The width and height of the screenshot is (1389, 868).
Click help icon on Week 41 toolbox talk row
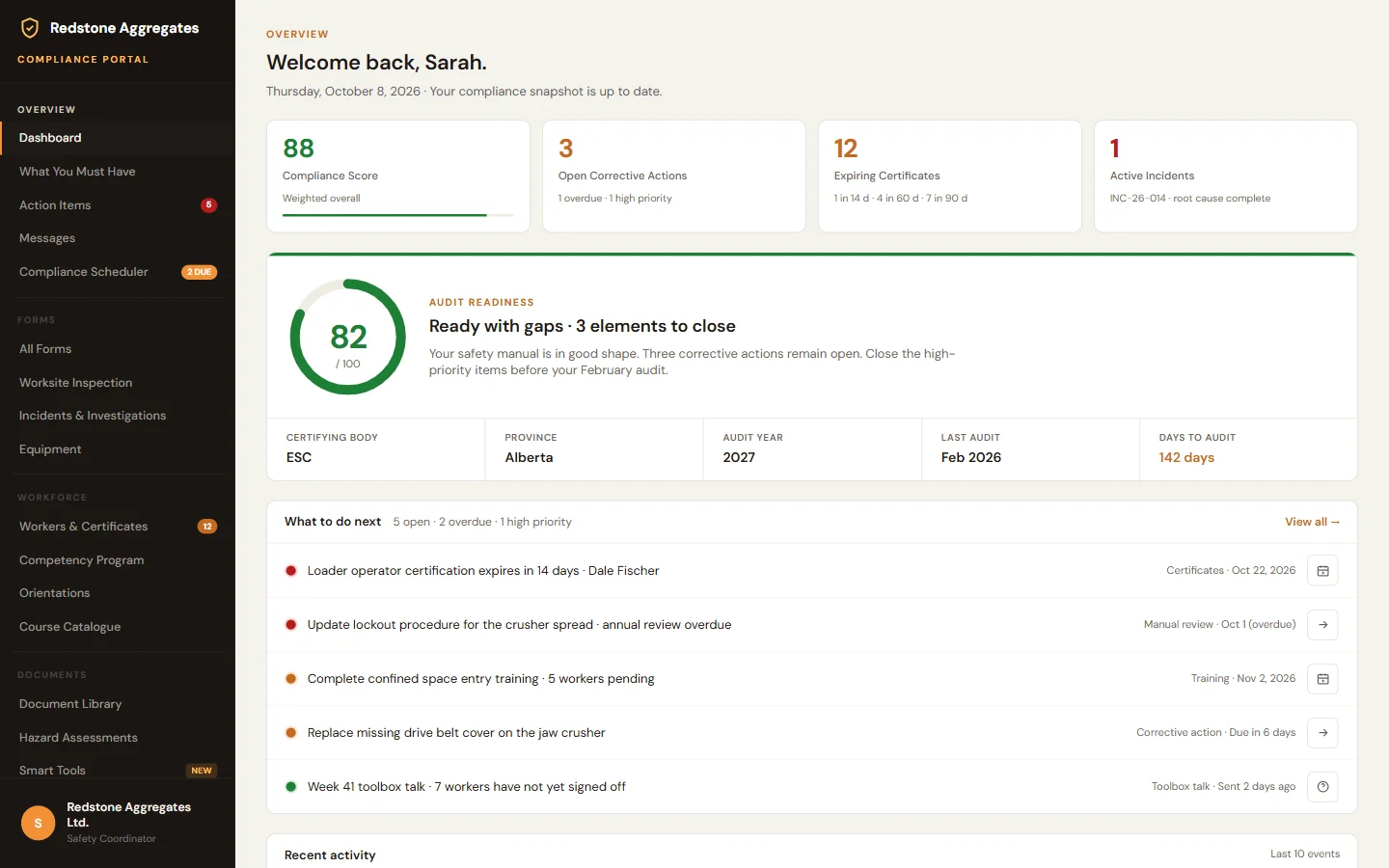[x=1322, y=787]
